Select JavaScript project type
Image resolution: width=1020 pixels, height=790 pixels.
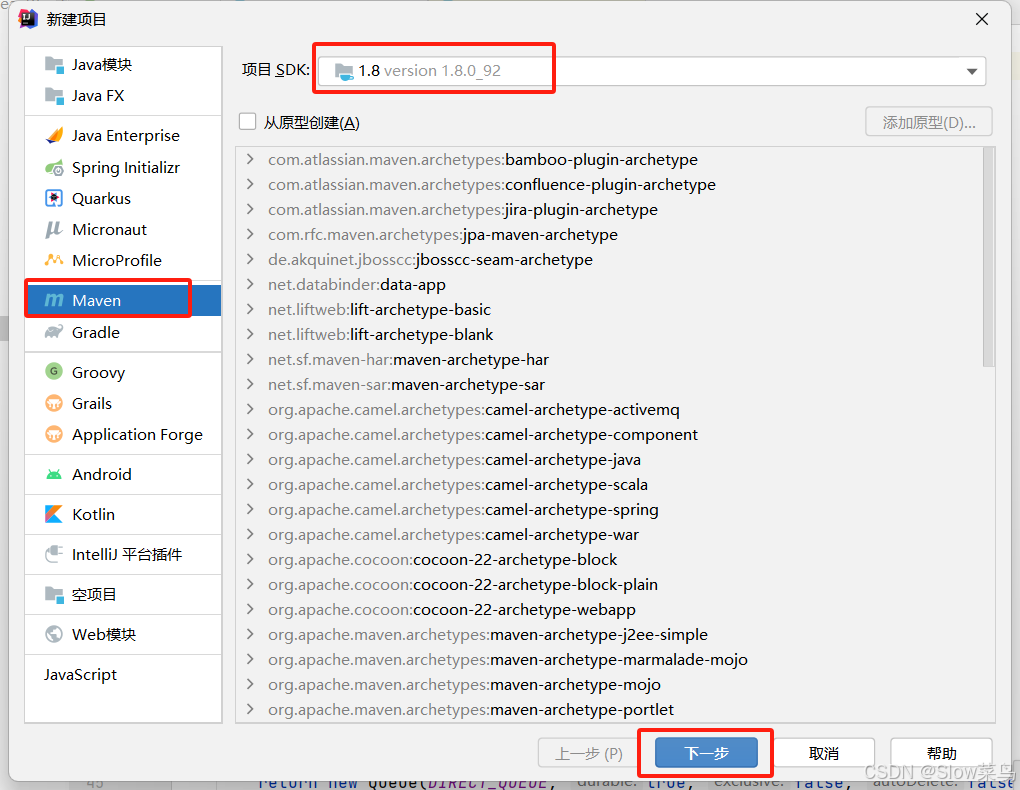(x=123, y=674)
